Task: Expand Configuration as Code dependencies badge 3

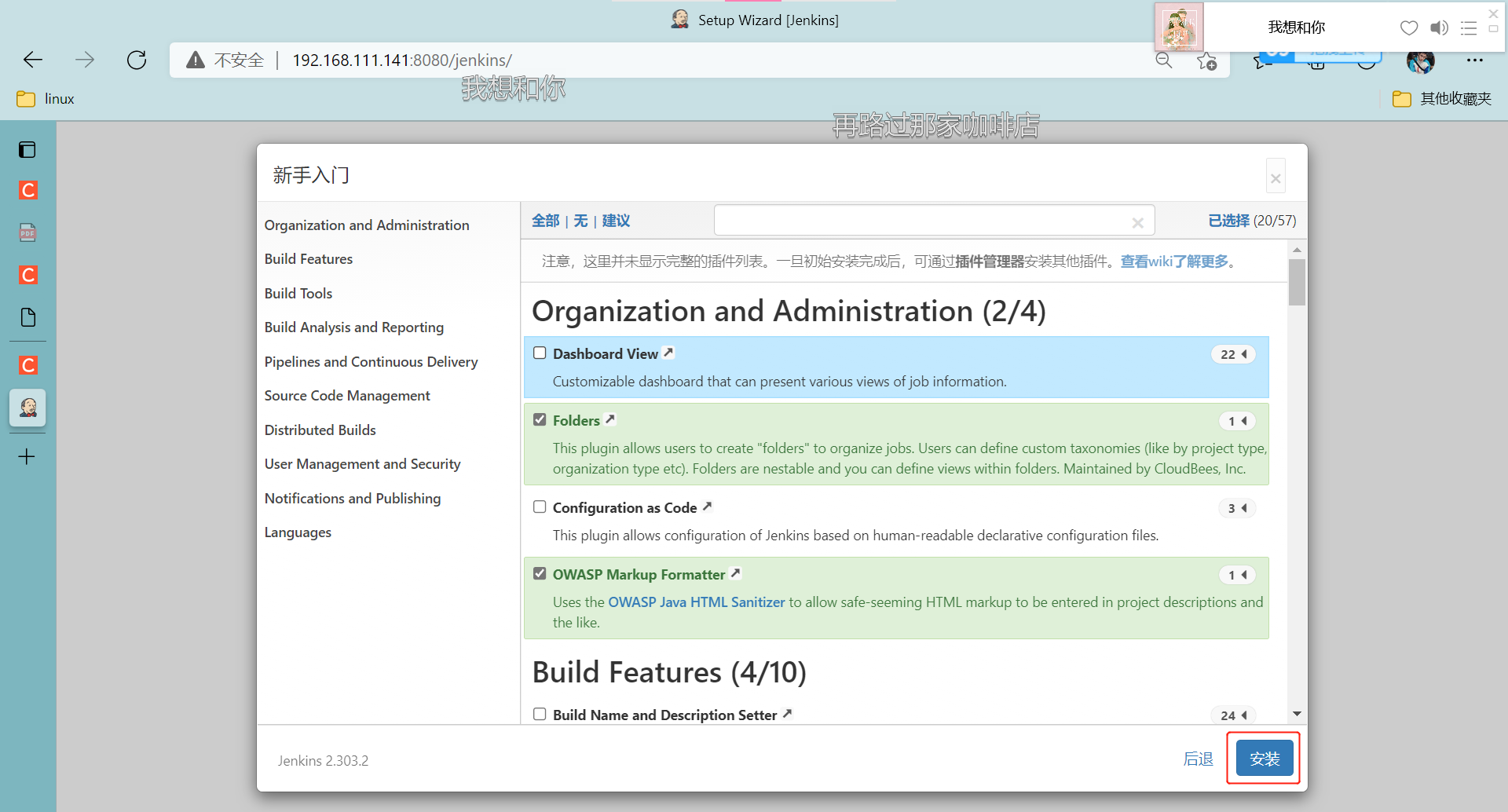Action: click(1237, 508)
